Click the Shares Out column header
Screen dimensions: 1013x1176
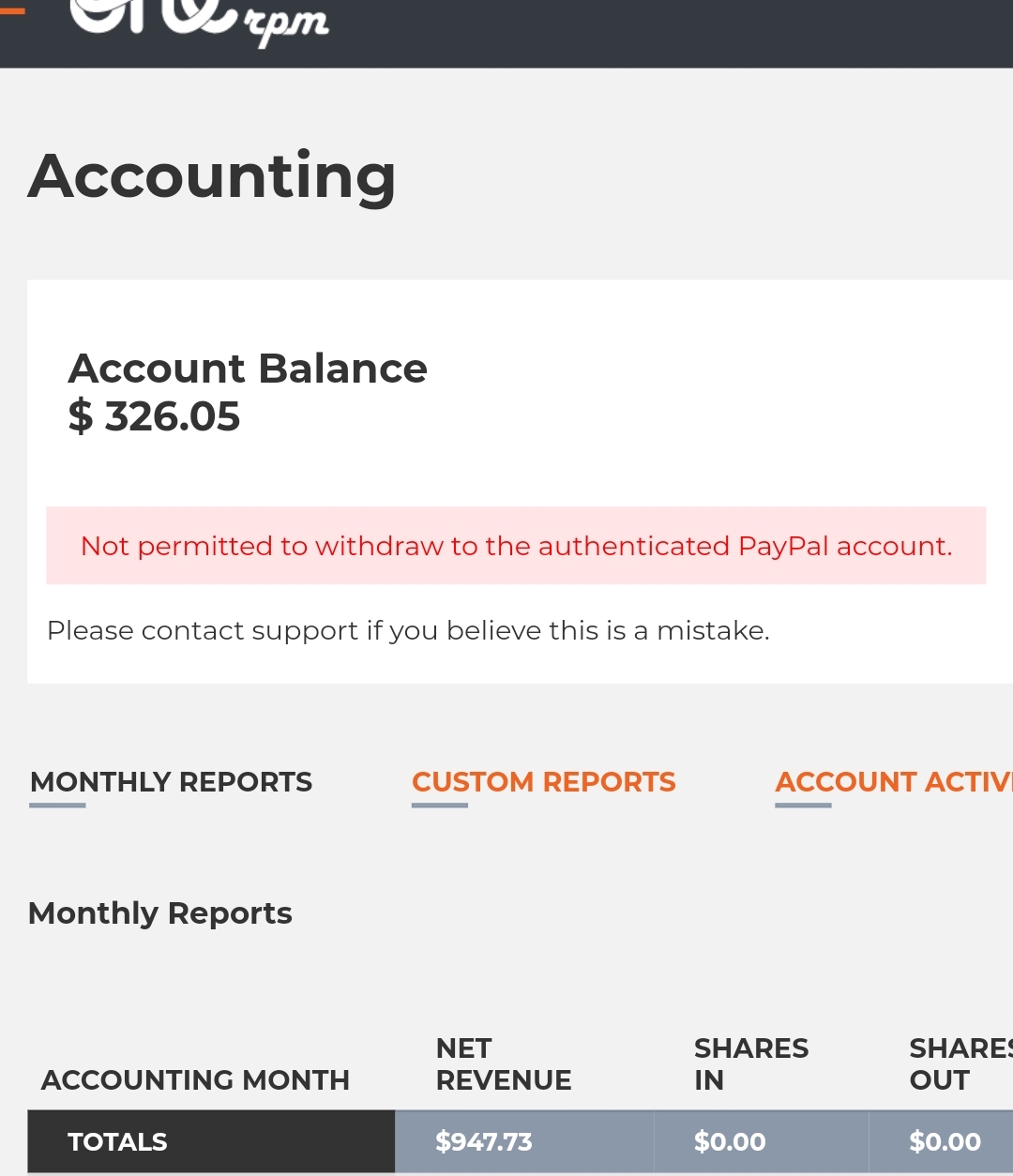point(961,1064)
